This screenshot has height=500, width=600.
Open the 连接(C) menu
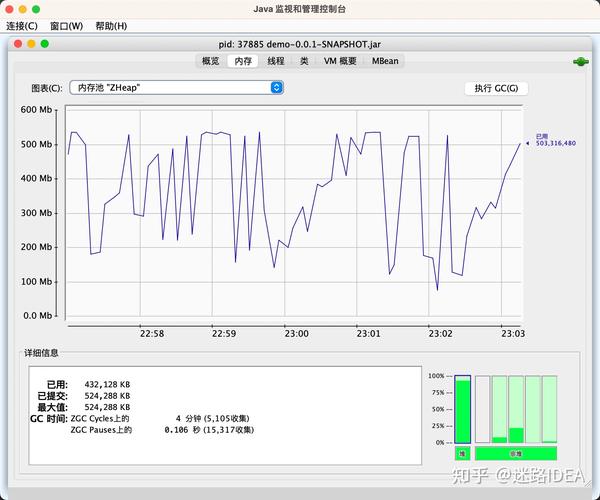[22, 26]
